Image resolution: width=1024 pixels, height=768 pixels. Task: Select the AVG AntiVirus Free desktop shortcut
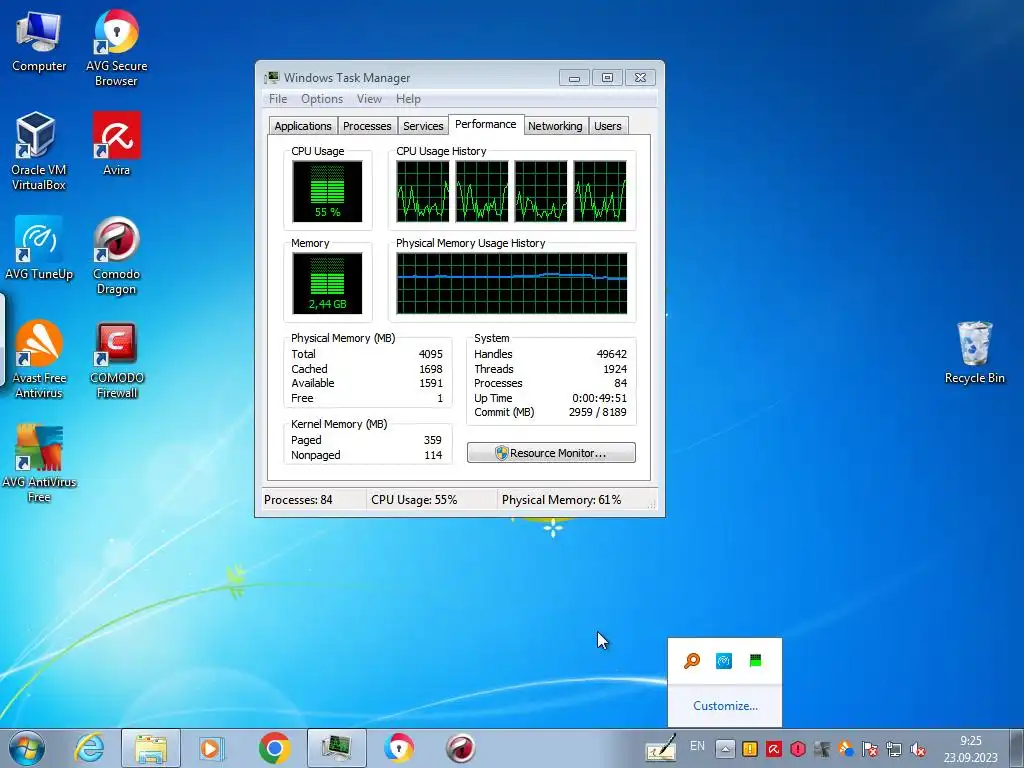pyautogui.click(x=39, y=463)
